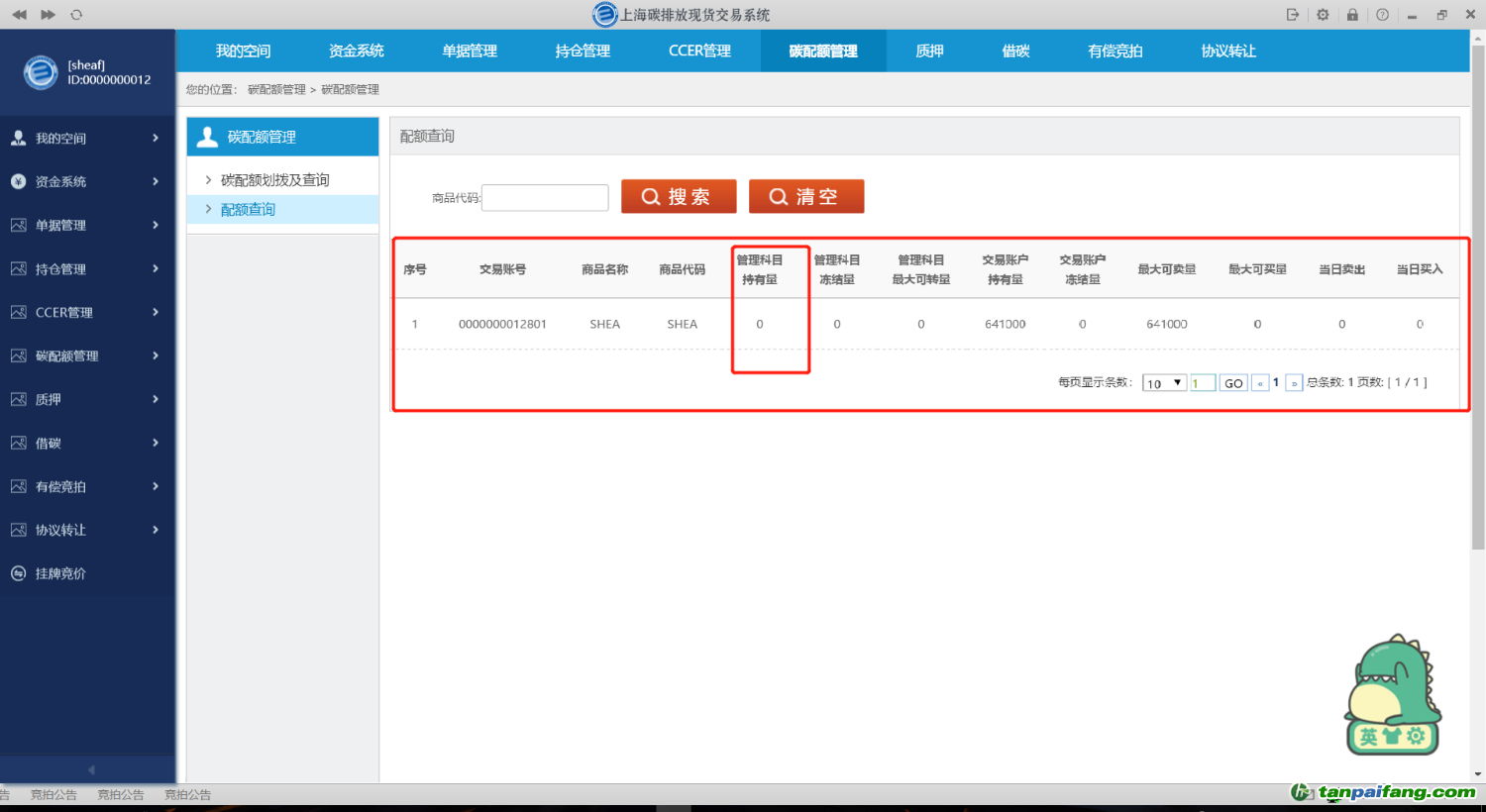Expand 质押 in the left sidebar
This screenshot has height=812, width=1486.
(x=87, y=400)
